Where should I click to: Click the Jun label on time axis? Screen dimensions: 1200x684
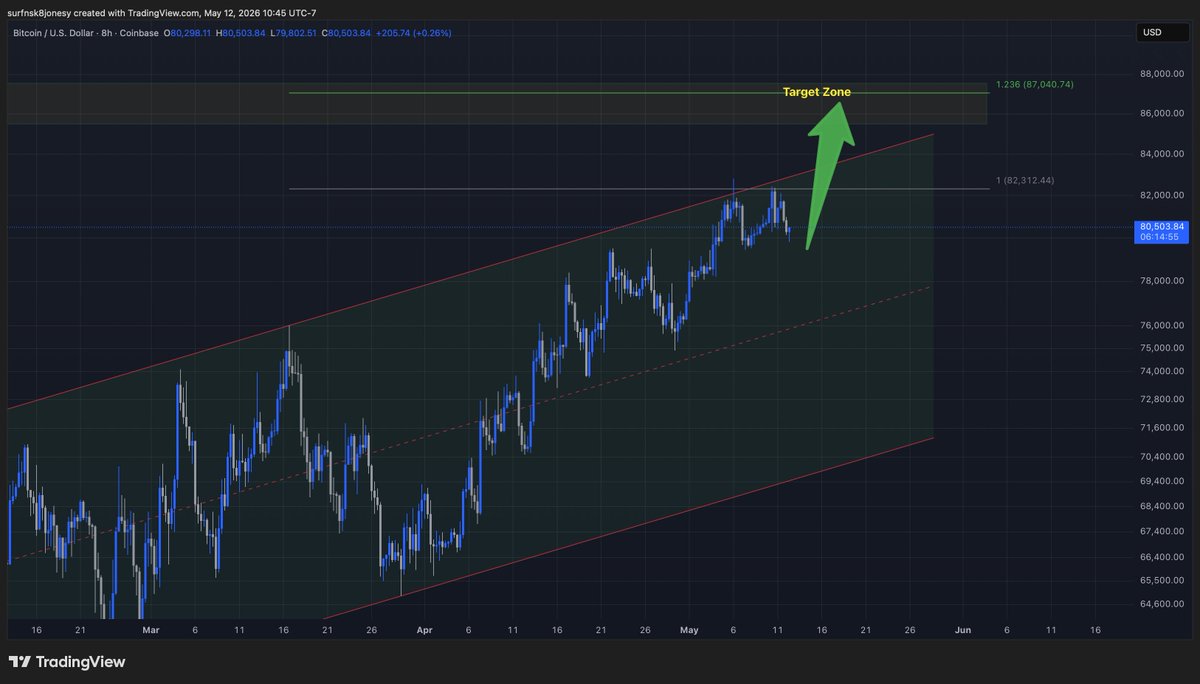(x=963, y=630)
